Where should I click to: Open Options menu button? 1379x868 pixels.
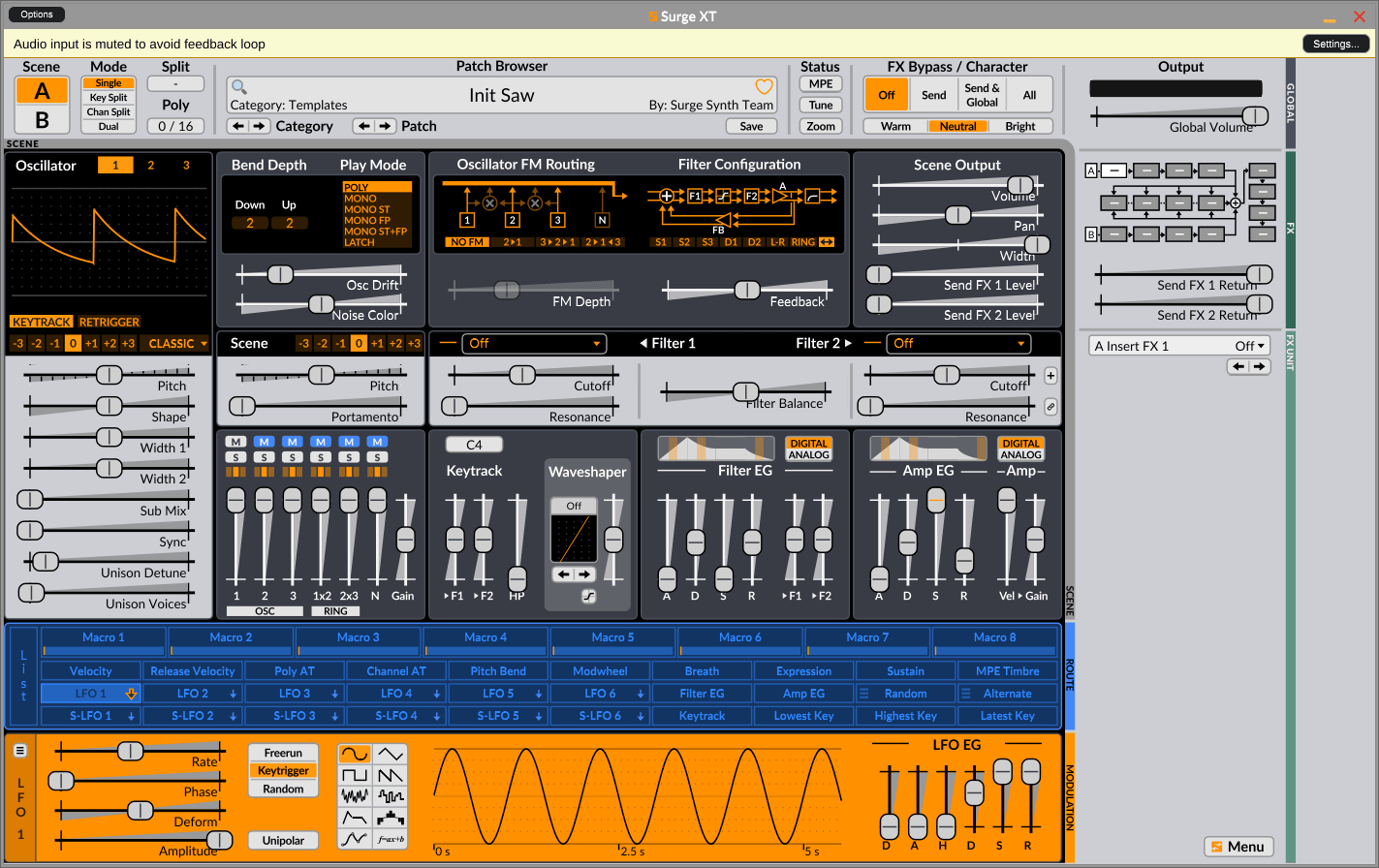(x=37, y=15)
